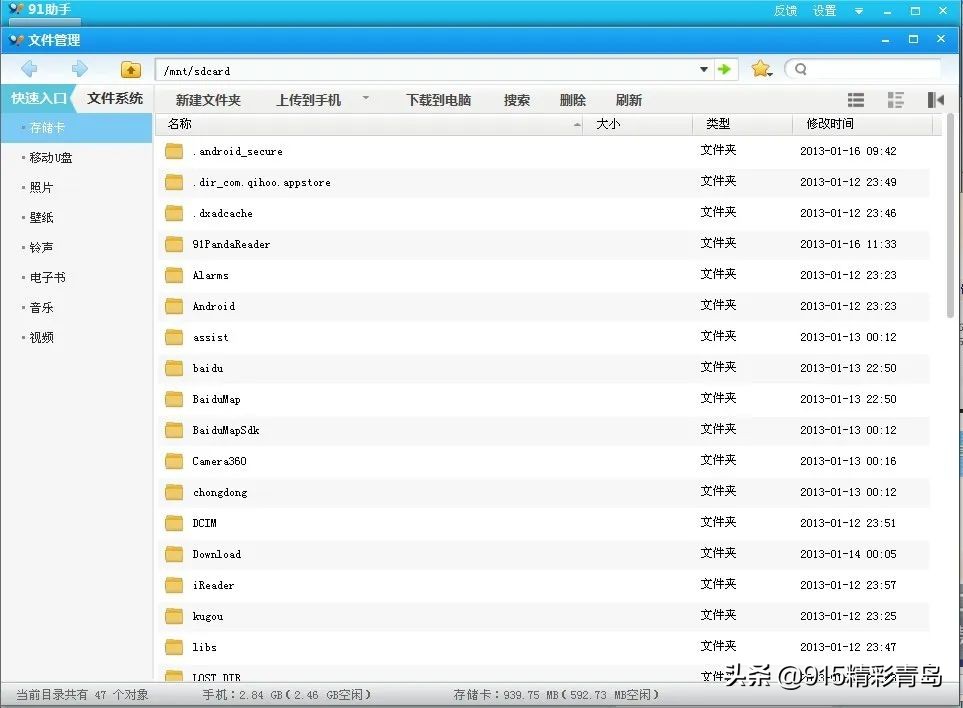Click 新建文件夹 button

click(208, 100)
